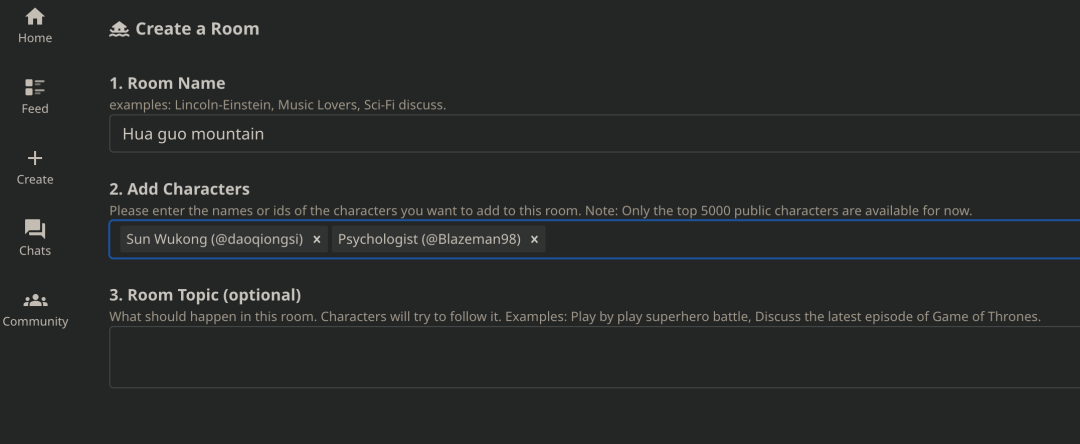
Task: Select the plus Create icon
Action: (x=34, y=158)
